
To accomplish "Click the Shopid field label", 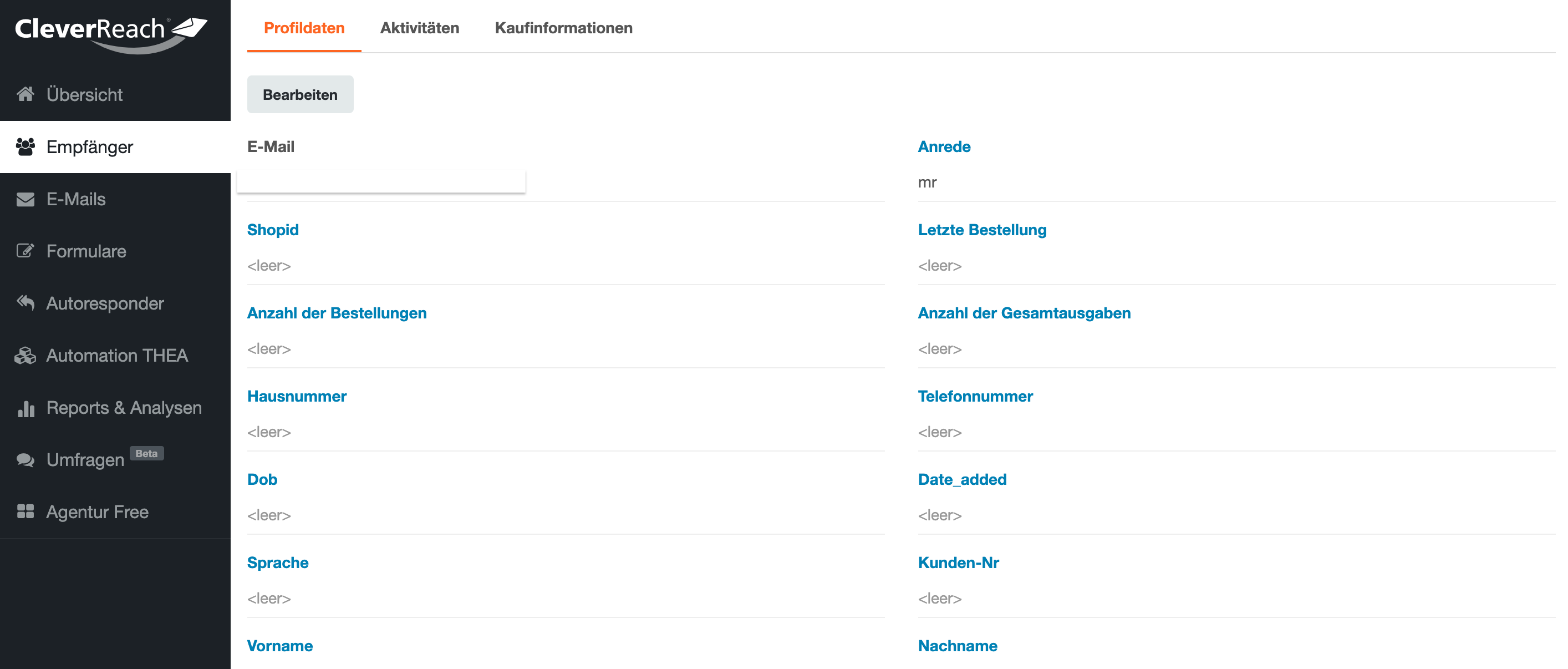I will click(273, 230).
